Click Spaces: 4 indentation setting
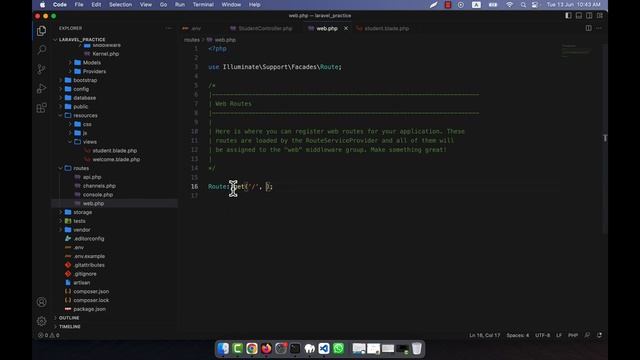640x360 pixels. tap(518, 335)
